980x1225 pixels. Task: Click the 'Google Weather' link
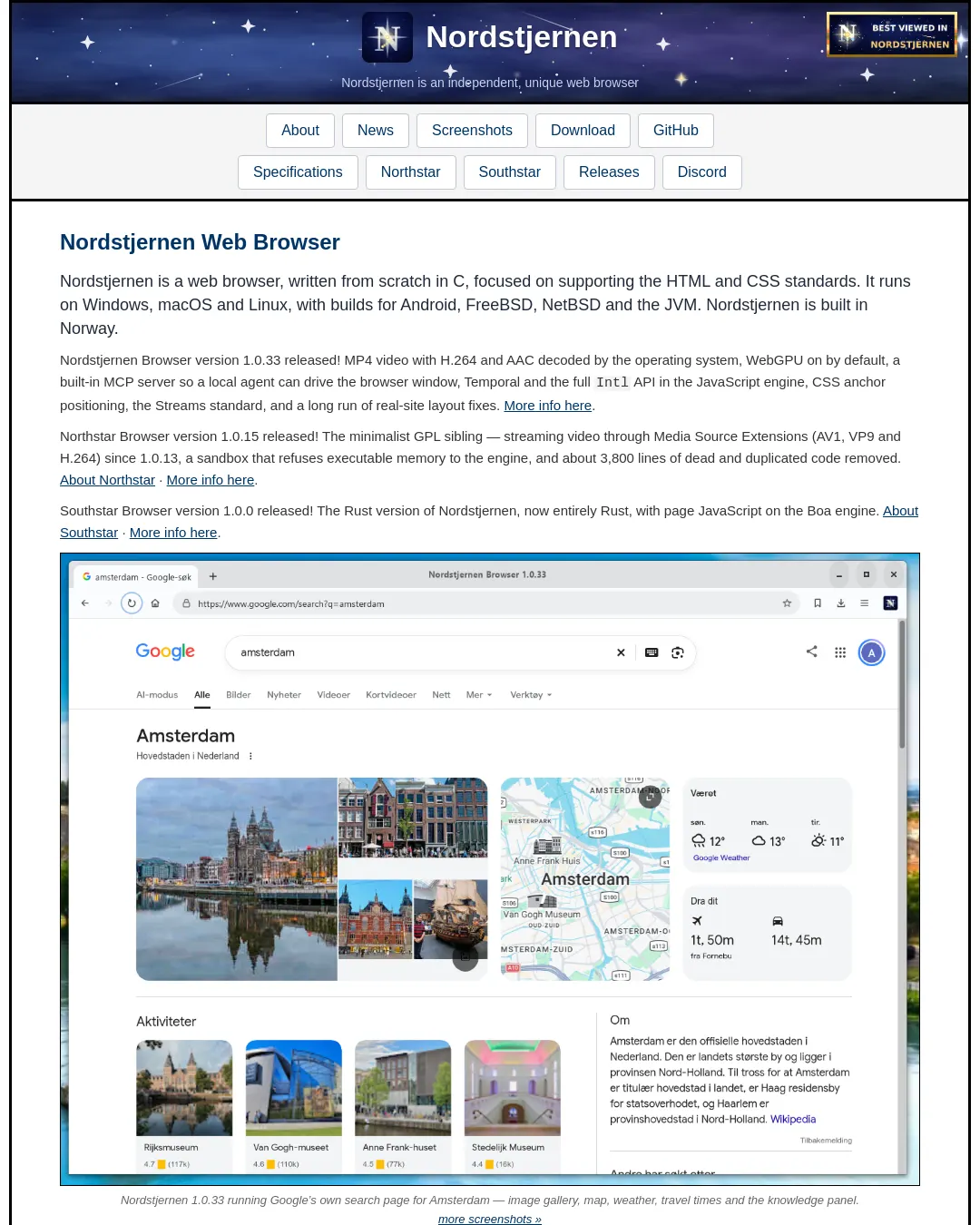click(x=721, y=857)
